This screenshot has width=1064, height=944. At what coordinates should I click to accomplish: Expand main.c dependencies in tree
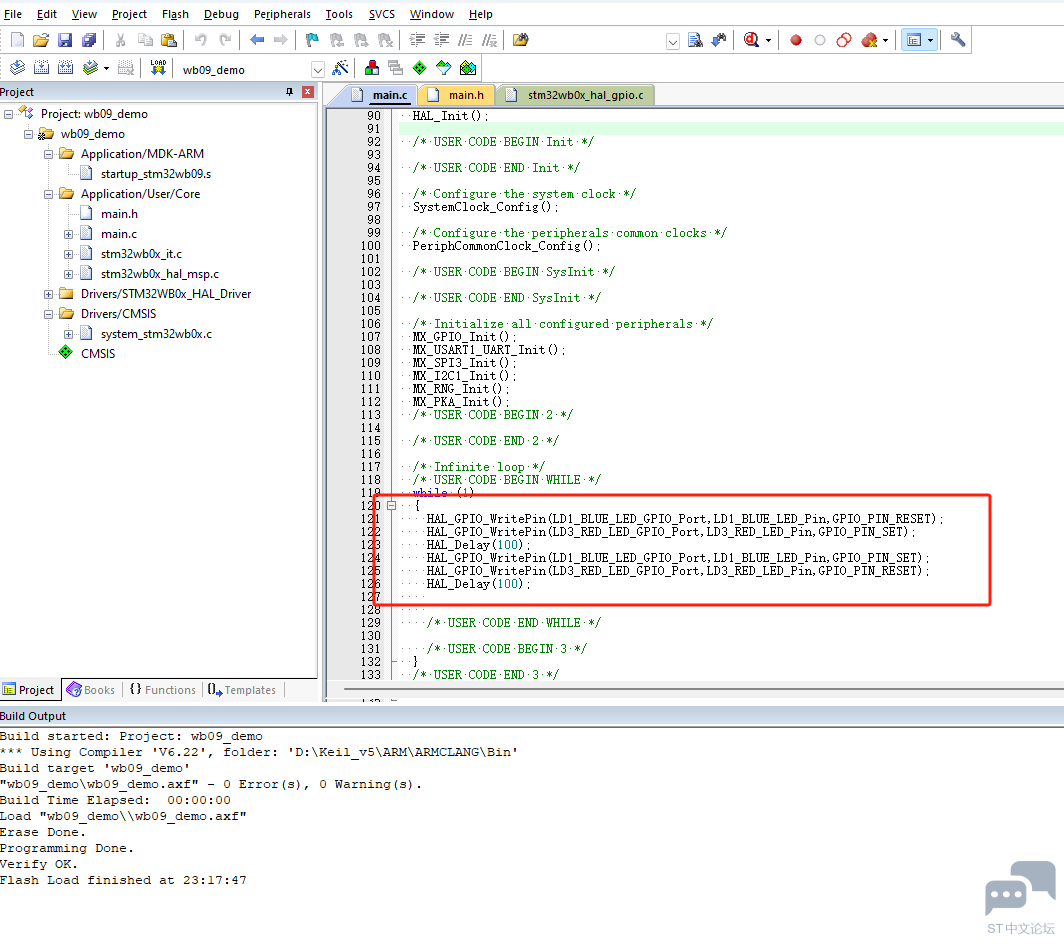pyautogui.click(x=69, y=234)
